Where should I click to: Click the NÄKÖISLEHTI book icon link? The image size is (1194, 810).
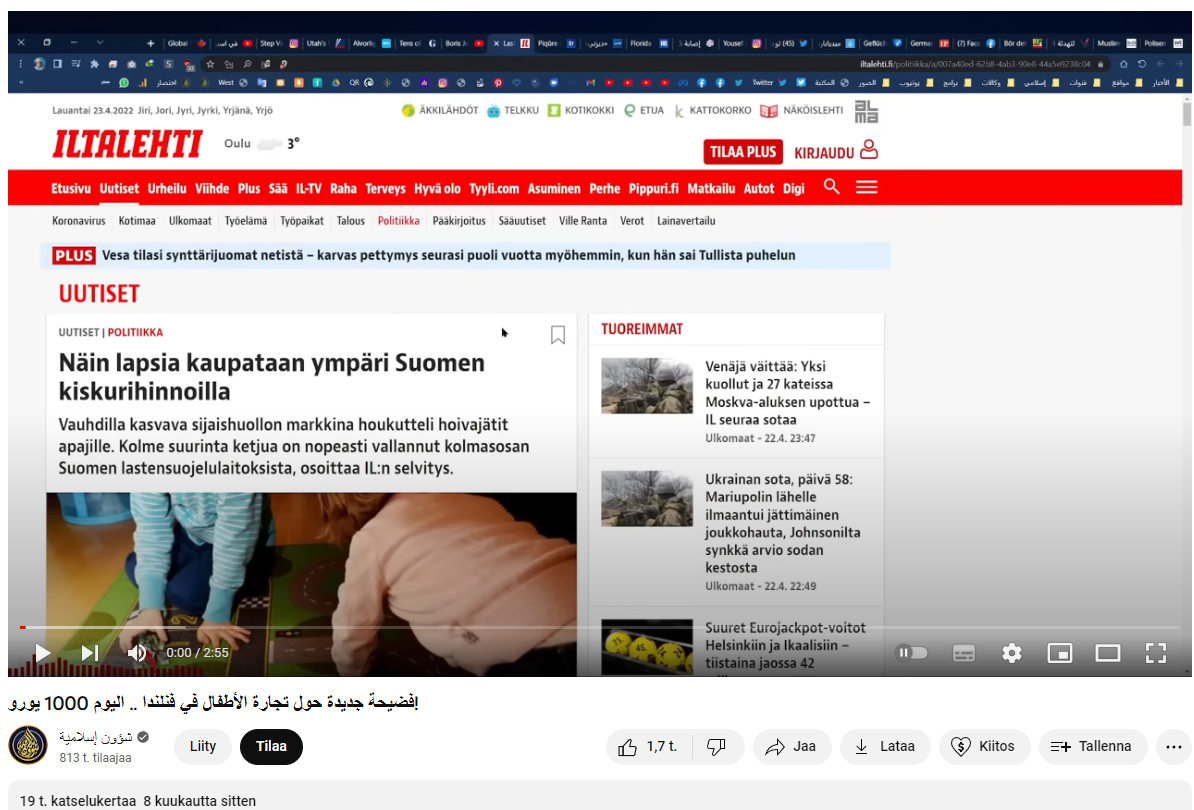(801, 110)
